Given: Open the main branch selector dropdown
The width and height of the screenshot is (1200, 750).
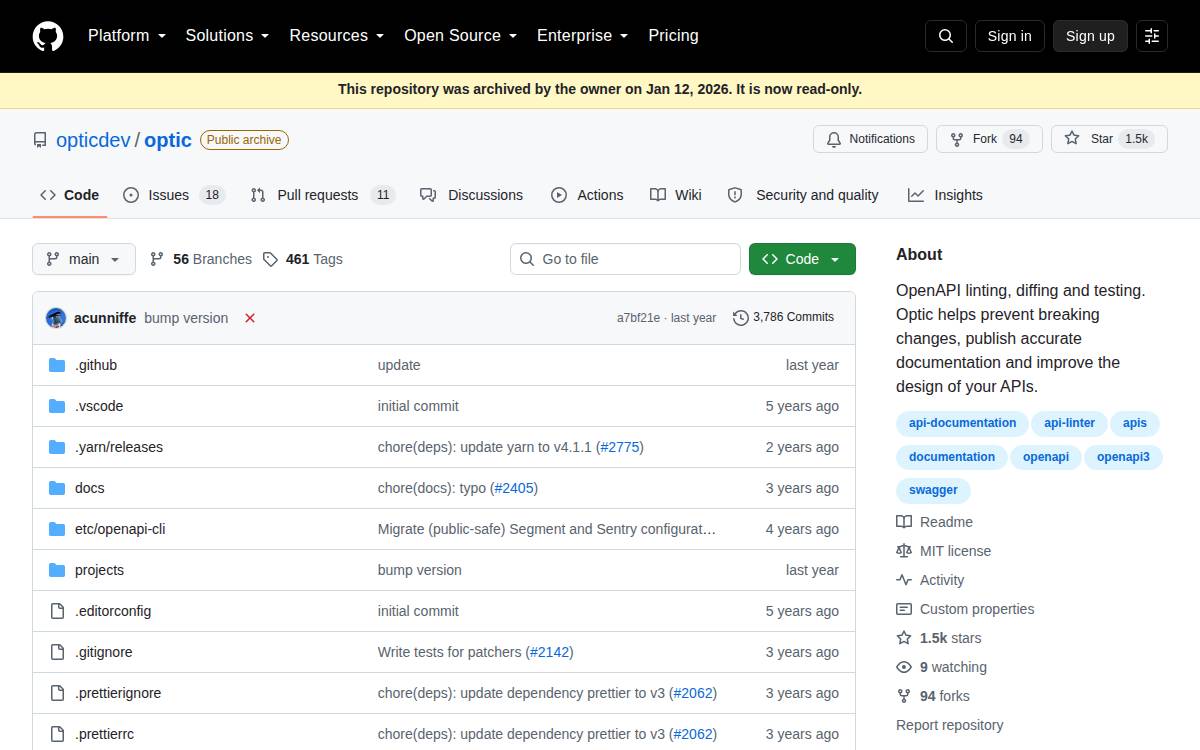Looking at the screenshot, I should [x=83, y=259].
